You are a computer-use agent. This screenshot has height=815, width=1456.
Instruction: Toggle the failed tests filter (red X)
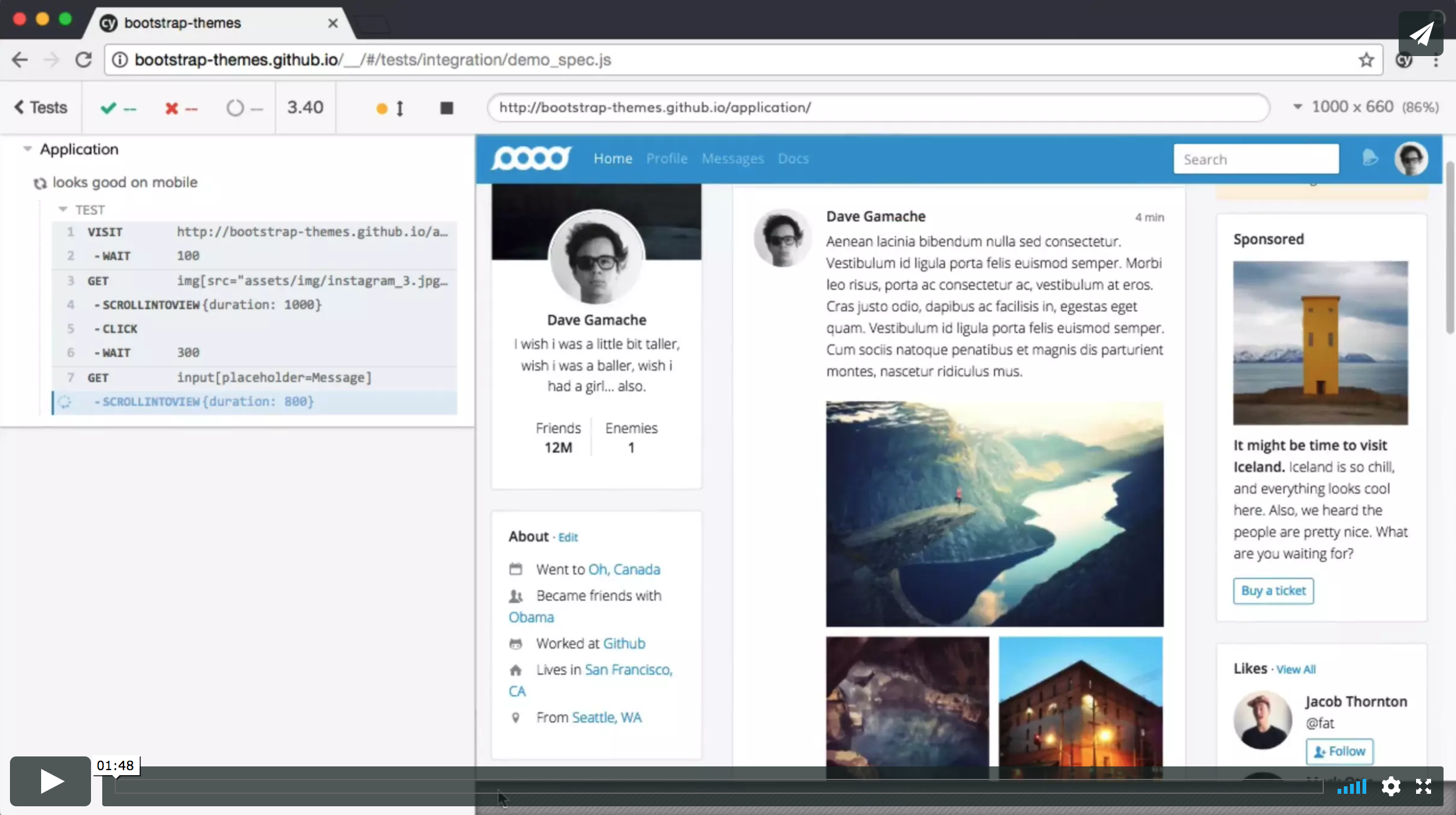point(173,108)
